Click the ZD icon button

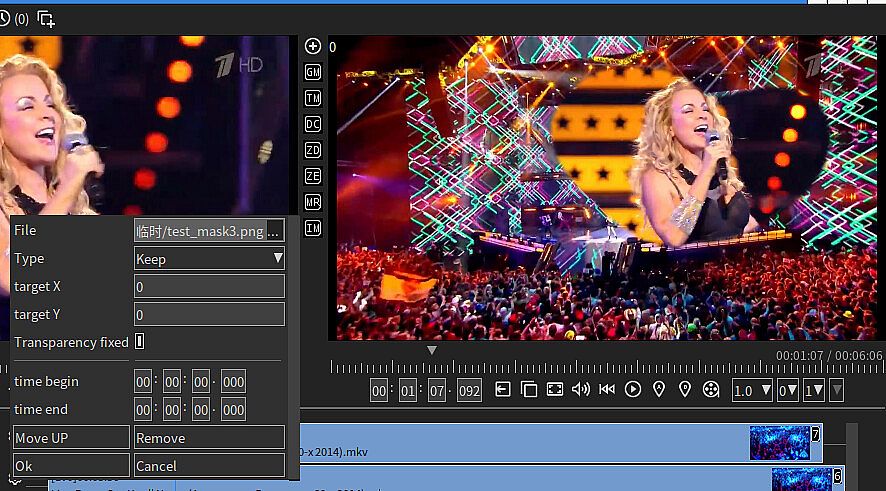tap(313, 150)
